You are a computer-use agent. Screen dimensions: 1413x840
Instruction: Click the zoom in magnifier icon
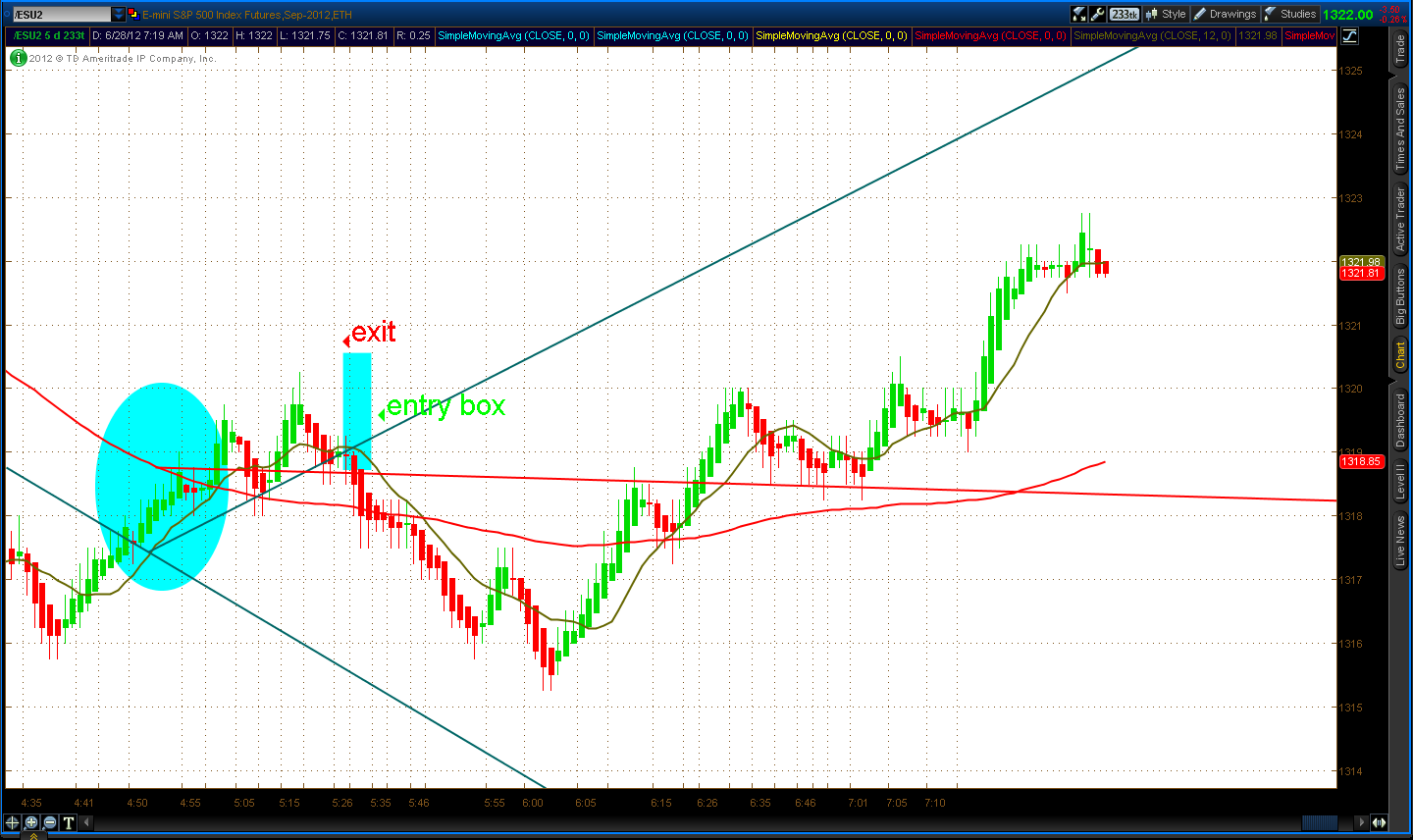31,822
